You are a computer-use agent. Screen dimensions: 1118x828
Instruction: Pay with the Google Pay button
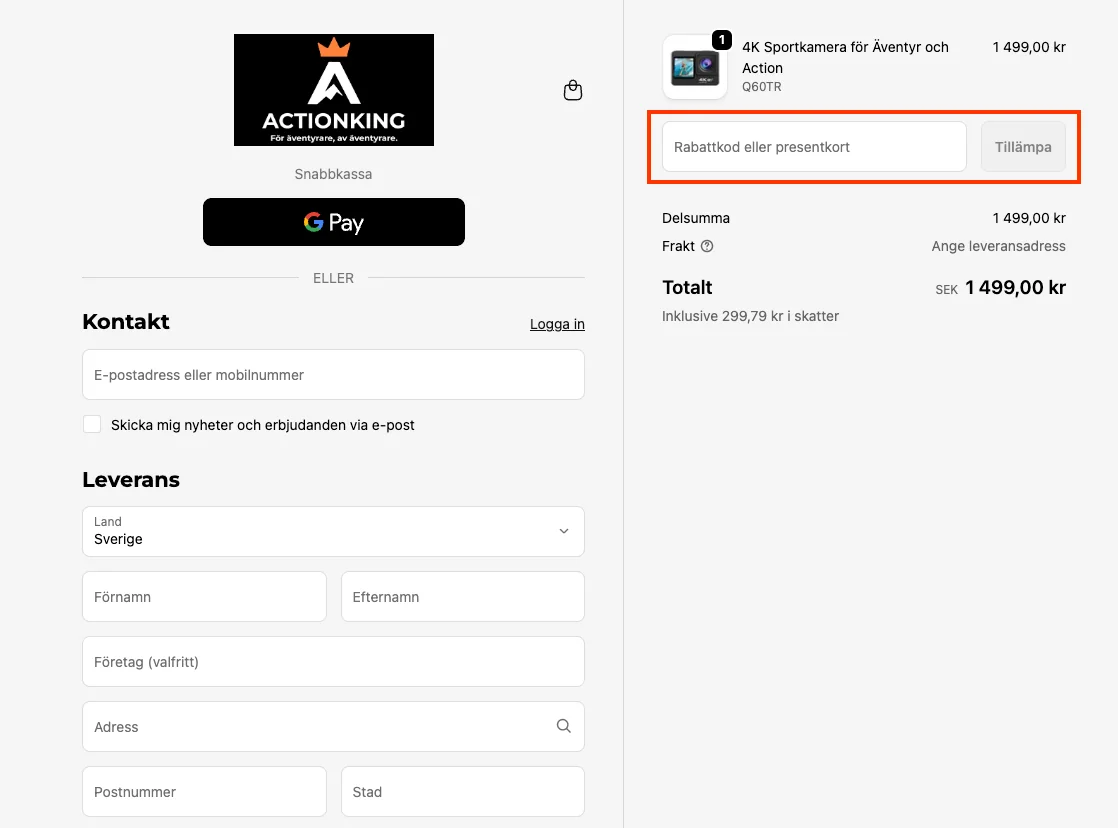334,222
